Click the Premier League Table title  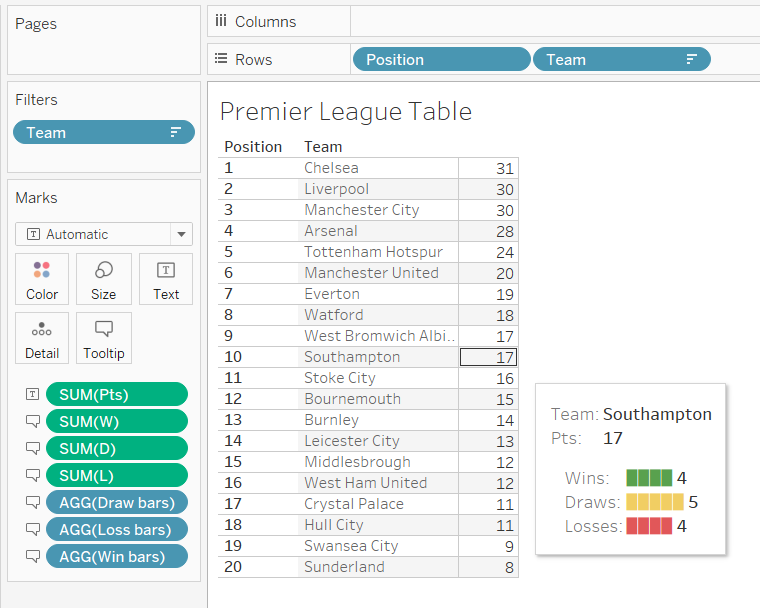(x=345, y=111)
